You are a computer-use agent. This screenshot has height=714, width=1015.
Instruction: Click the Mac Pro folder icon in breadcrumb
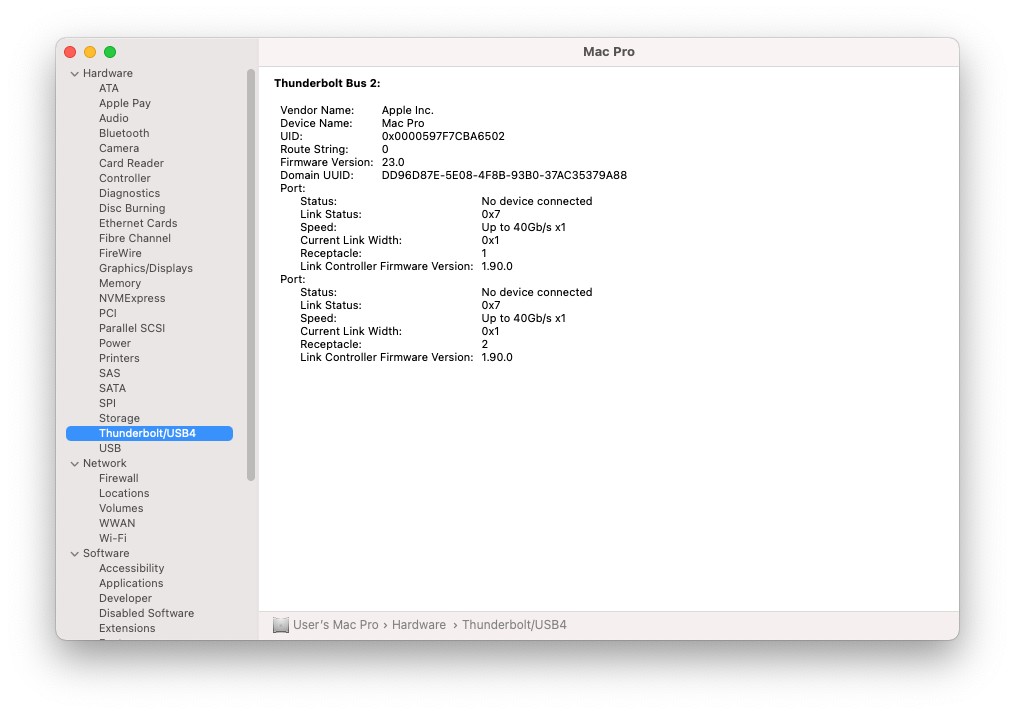[x=281, y=624]
